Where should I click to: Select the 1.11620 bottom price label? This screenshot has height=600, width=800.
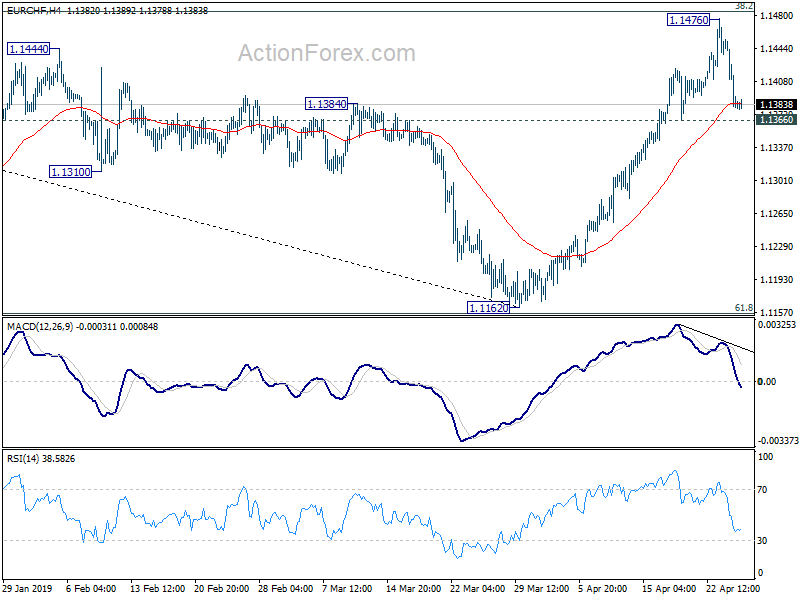(x=489, y=308)
